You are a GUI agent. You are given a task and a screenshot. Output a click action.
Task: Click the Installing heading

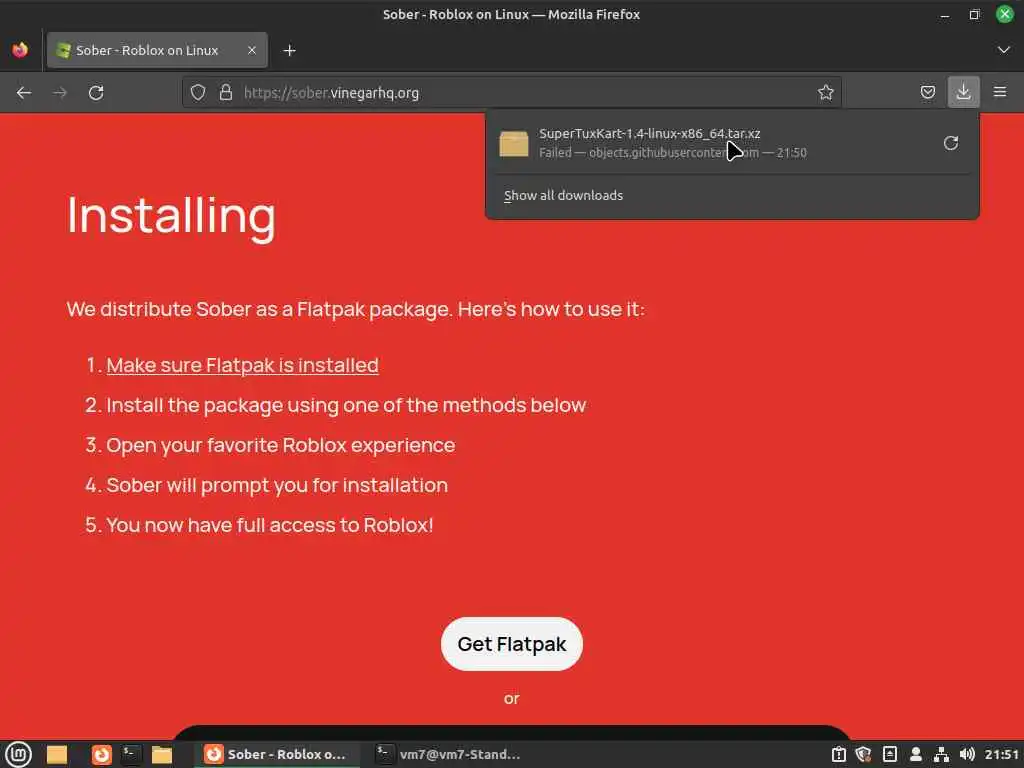click(x=171, y=216)
